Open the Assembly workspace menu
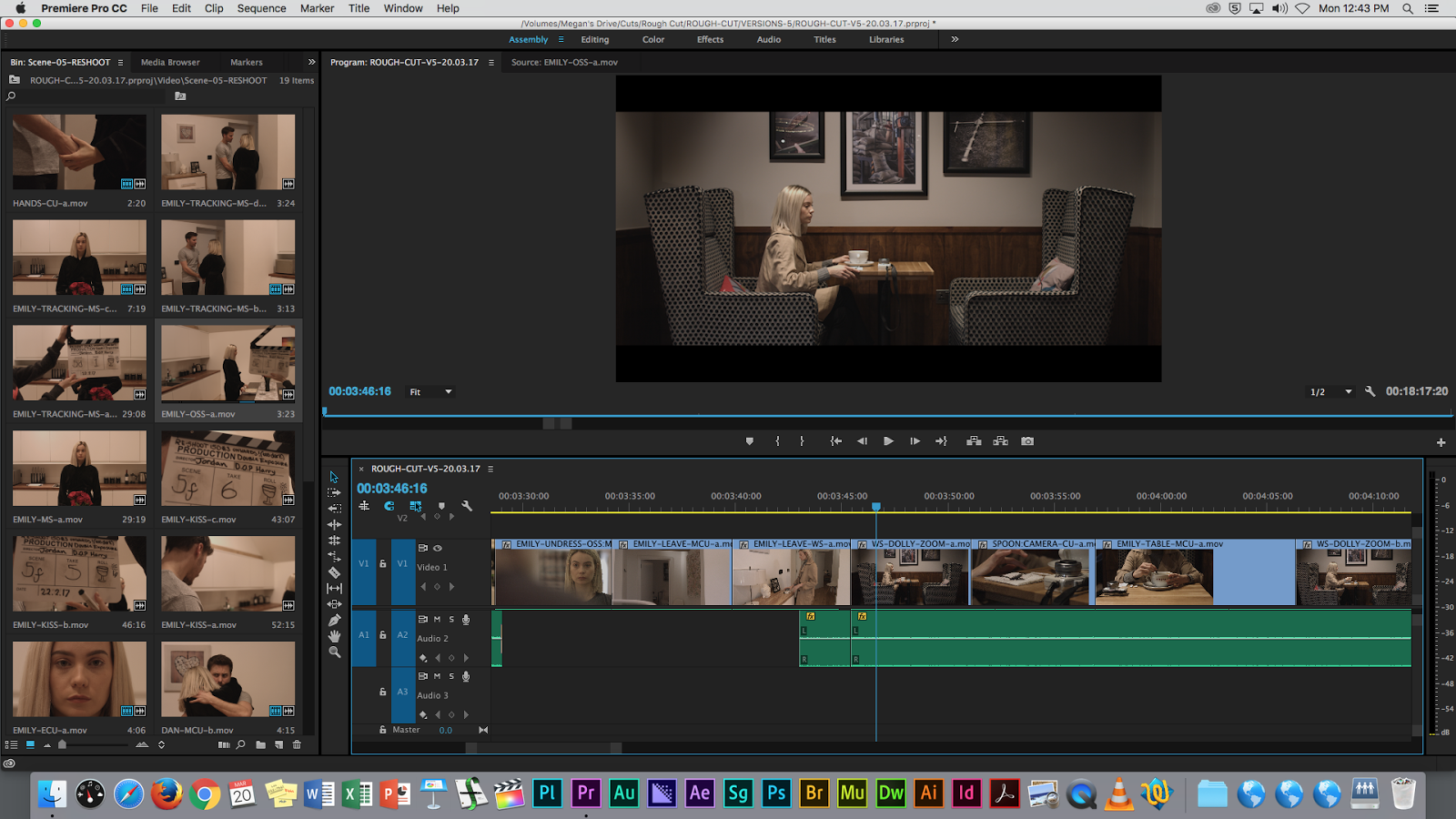 [561, 40]
